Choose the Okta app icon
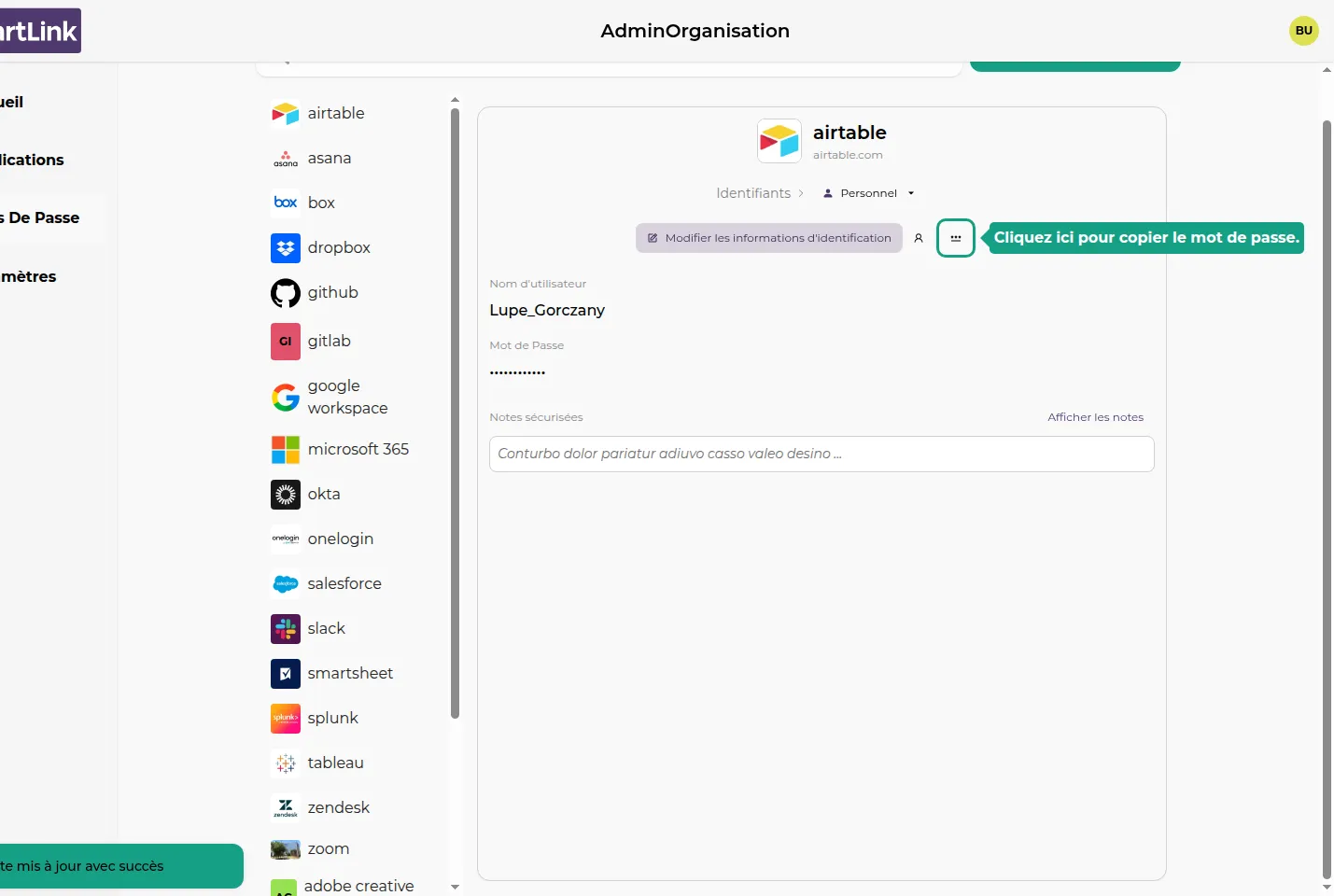This screenshot has height=896, width=1334. tap(286, 495)
